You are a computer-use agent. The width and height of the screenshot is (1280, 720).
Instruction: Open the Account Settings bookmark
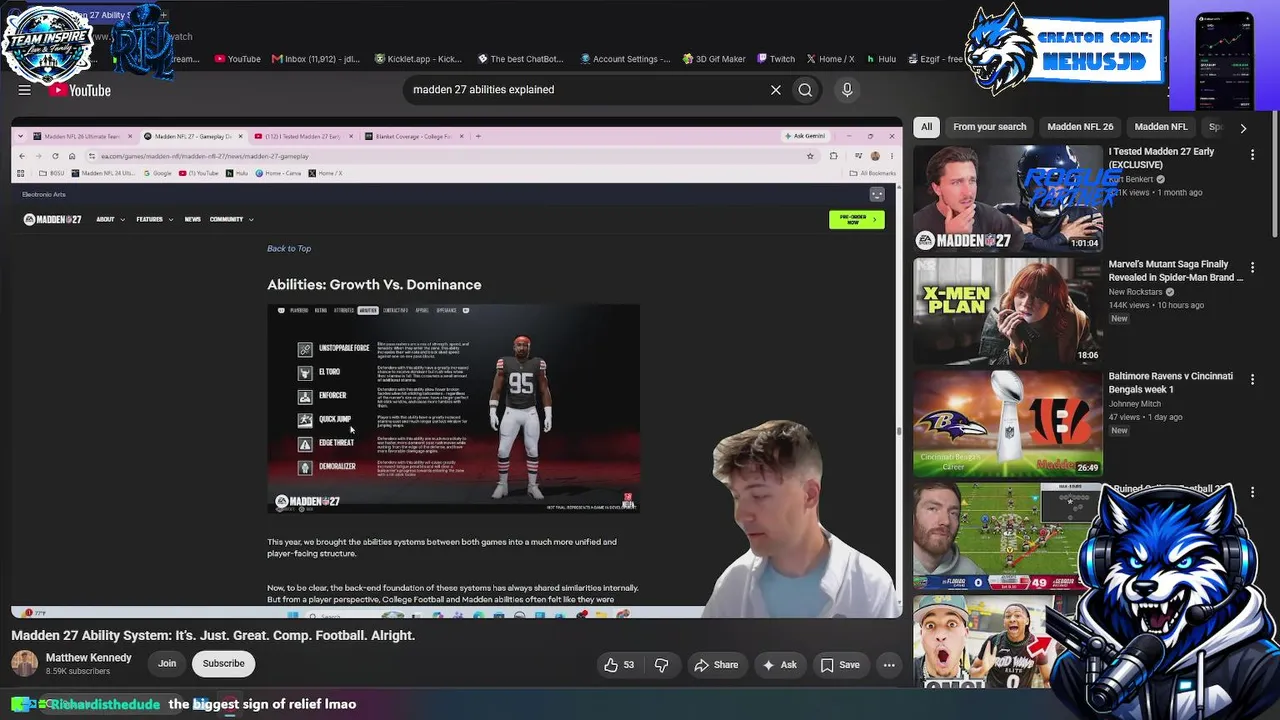click(x=625, y=59)
